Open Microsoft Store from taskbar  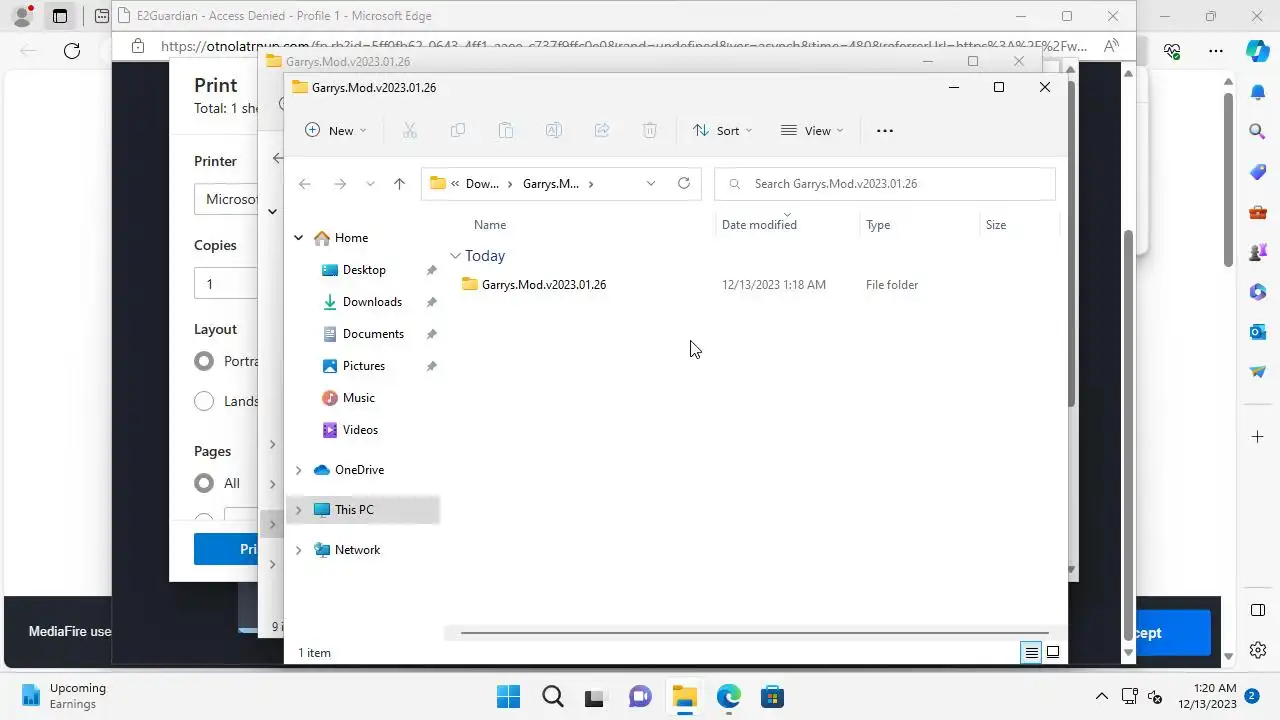click(x=772, y=696)
